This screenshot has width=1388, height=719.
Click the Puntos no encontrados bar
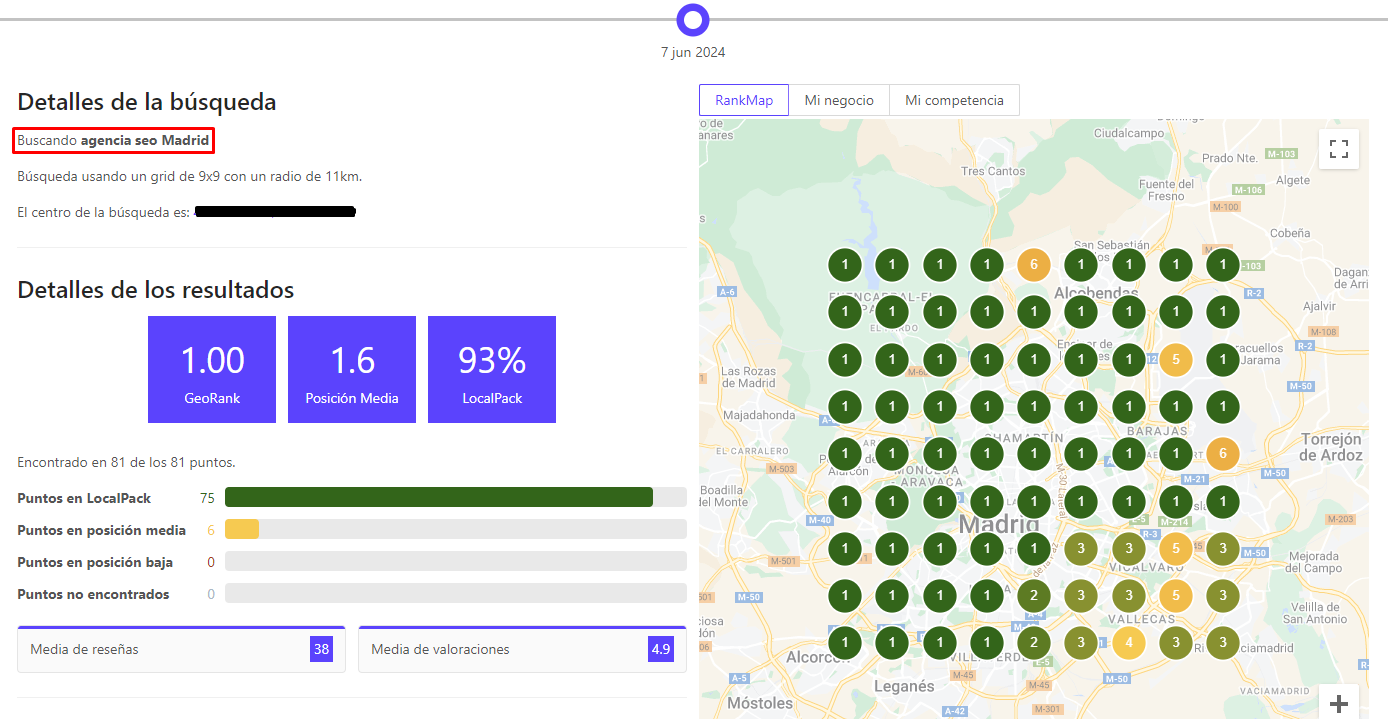click(456, 594)
